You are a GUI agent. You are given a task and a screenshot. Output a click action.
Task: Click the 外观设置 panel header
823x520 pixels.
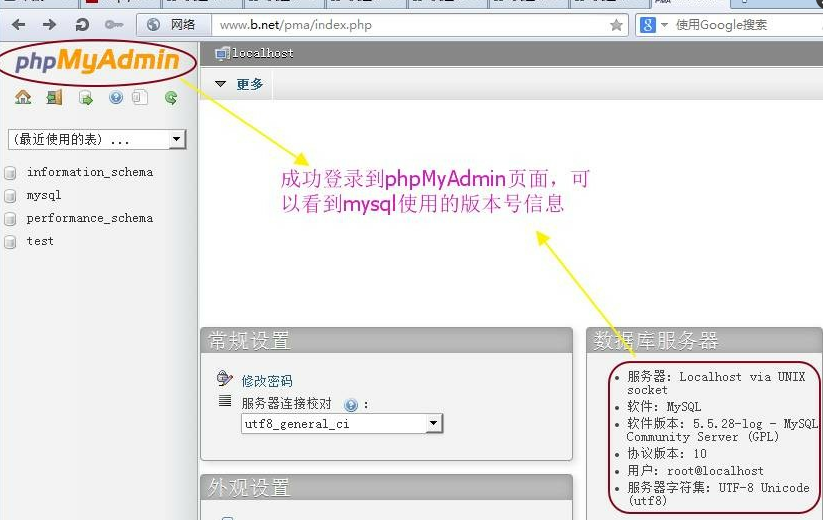[386, 487]
